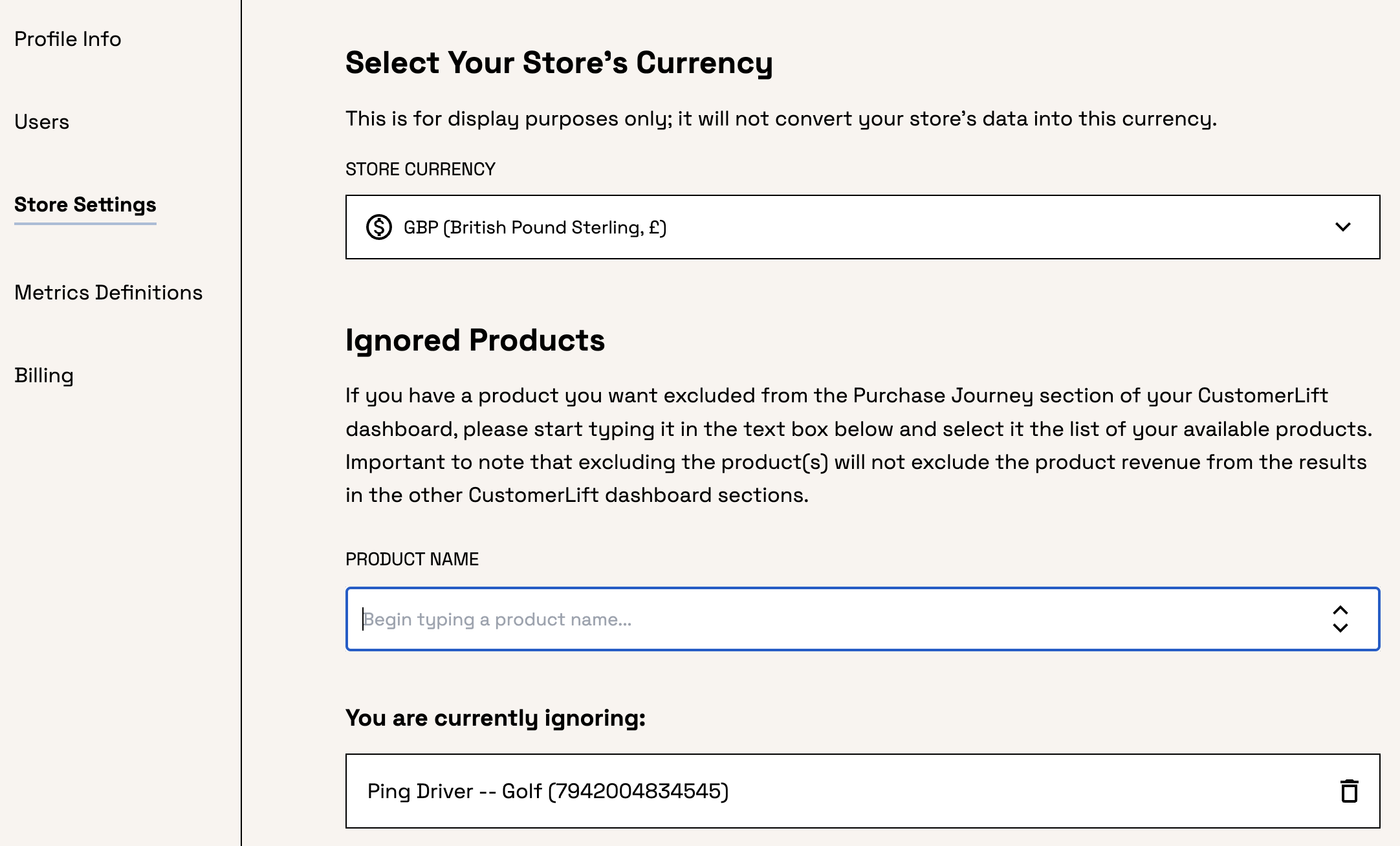
Task: Go to the Users section
Action: pos(41,122)
